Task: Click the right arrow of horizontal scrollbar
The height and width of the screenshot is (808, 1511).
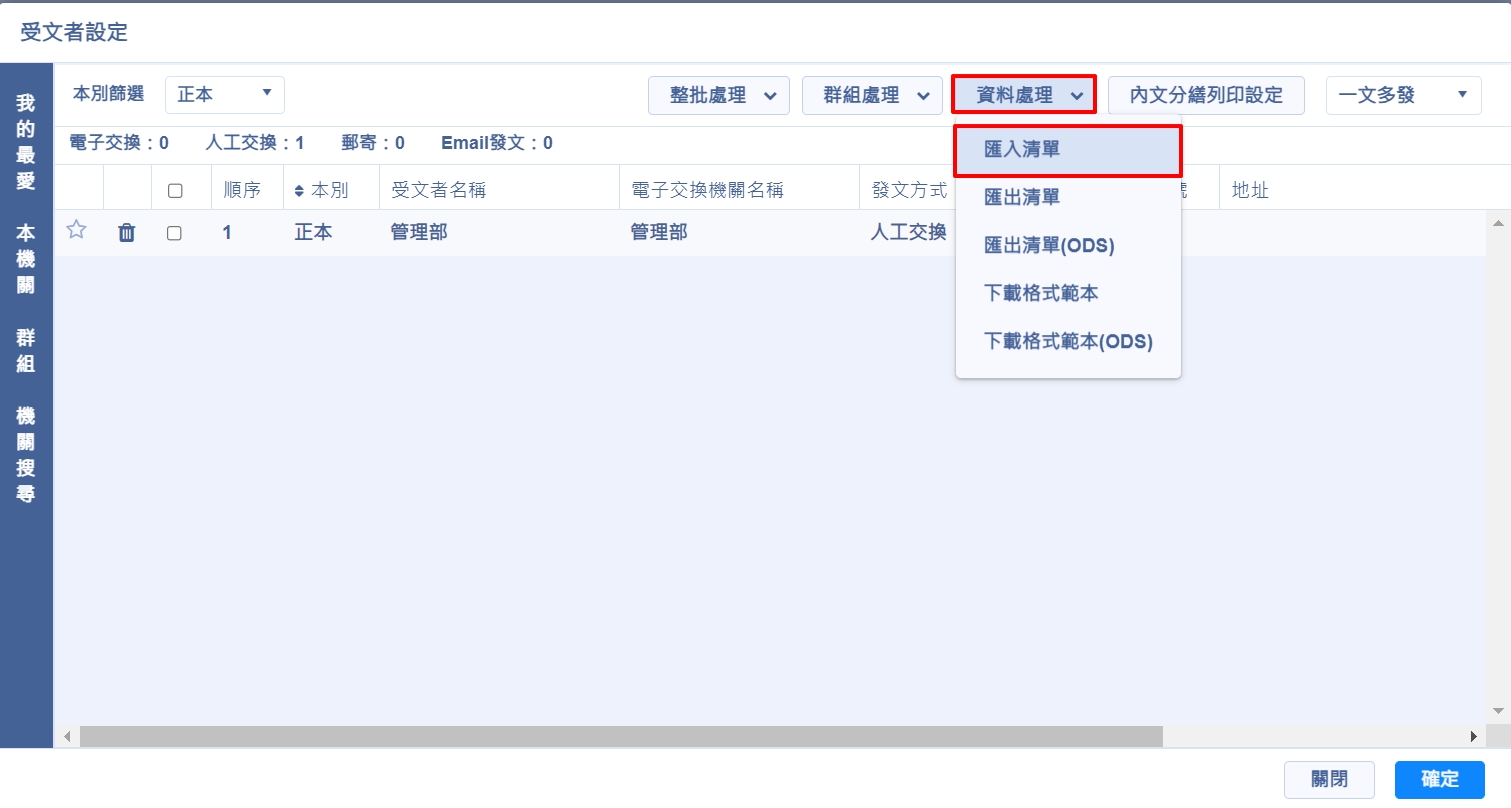Action: (1473, 737)
